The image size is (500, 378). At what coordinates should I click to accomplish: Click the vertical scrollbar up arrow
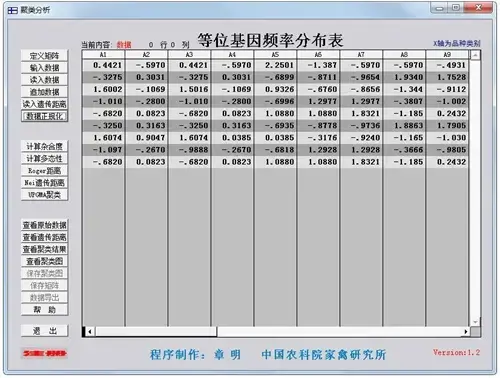click(476, 55)
